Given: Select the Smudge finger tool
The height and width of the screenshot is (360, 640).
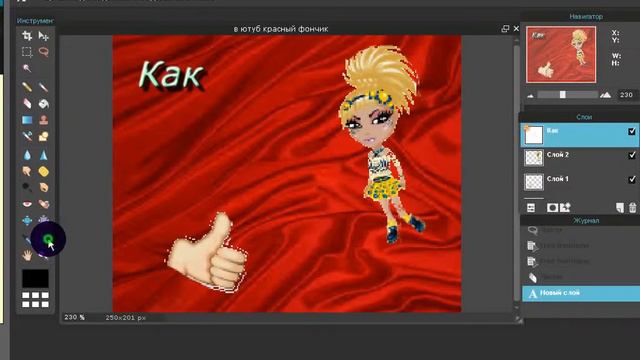Looking at the screenshot, I should (27, 171).
